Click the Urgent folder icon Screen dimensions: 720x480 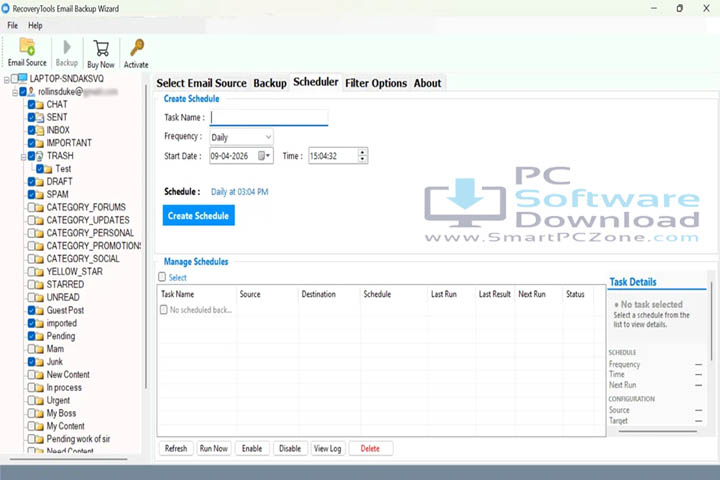pyautogui.click(x=40, y=401)
